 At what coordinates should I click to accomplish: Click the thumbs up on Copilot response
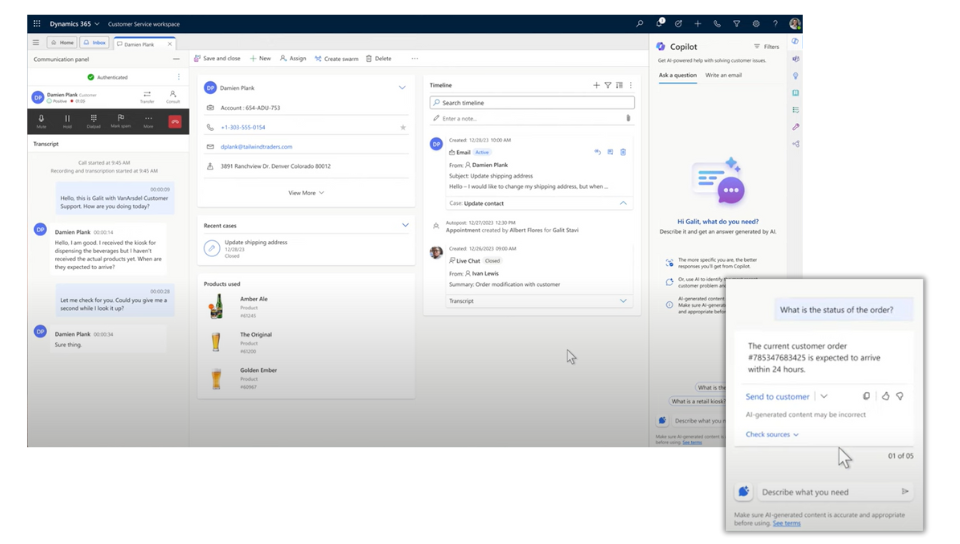pos(886,396)
